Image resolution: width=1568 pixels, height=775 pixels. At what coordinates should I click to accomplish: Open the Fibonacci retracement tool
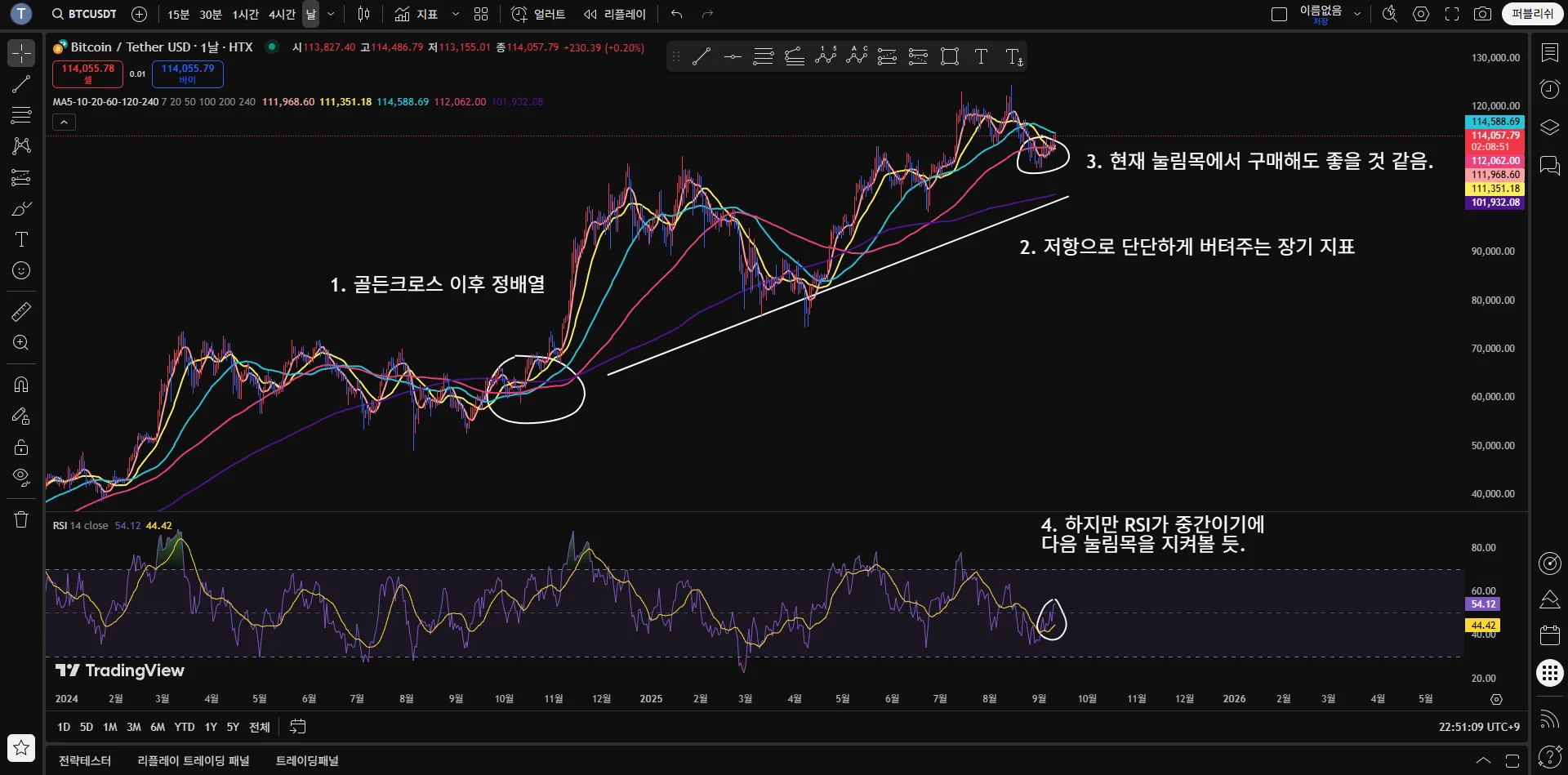pos(21,115)
